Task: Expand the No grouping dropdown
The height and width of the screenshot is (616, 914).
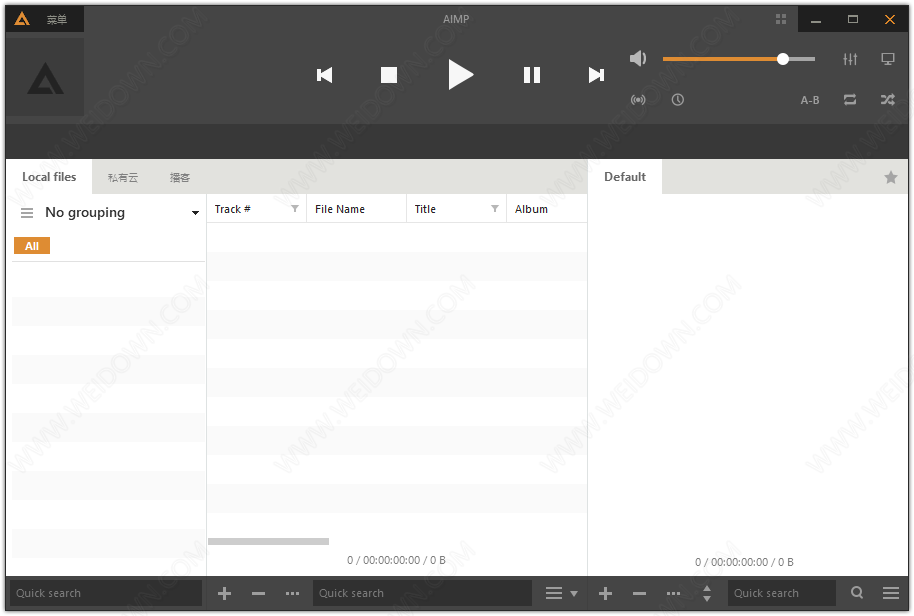Action: 195,213
